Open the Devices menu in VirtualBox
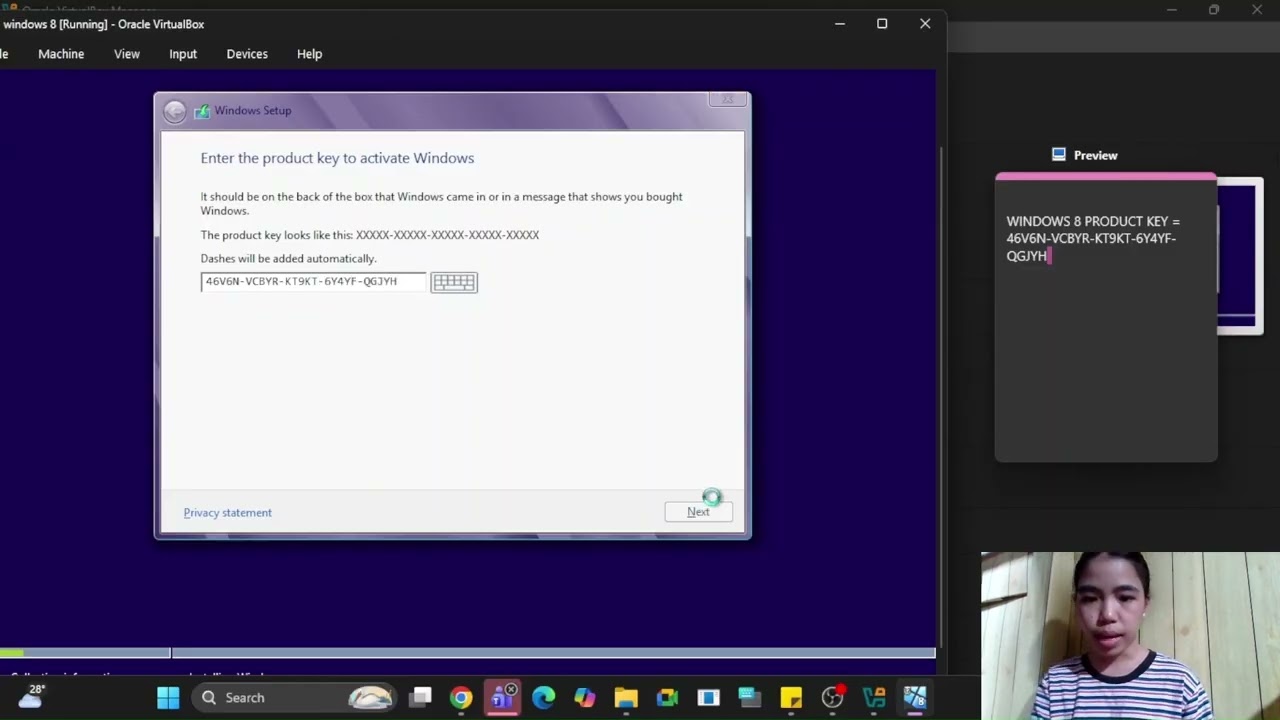This screenshot has width=1280, height=720. click(x=247, y=54)
